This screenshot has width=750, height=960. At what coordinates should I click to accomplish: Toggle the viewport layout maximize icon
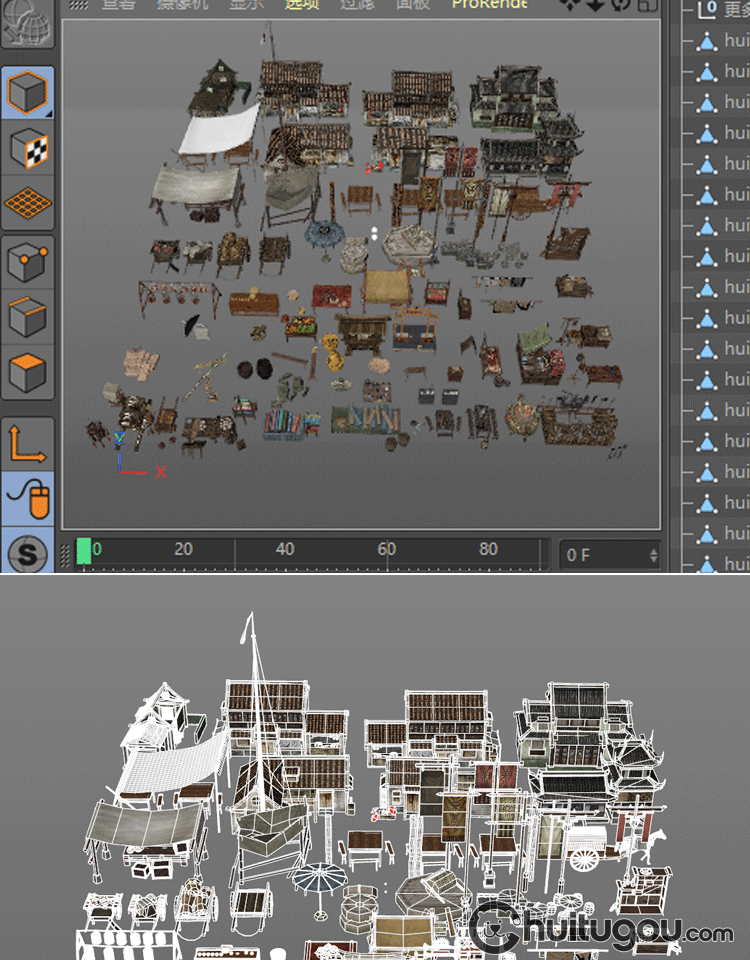pos(646,5)
